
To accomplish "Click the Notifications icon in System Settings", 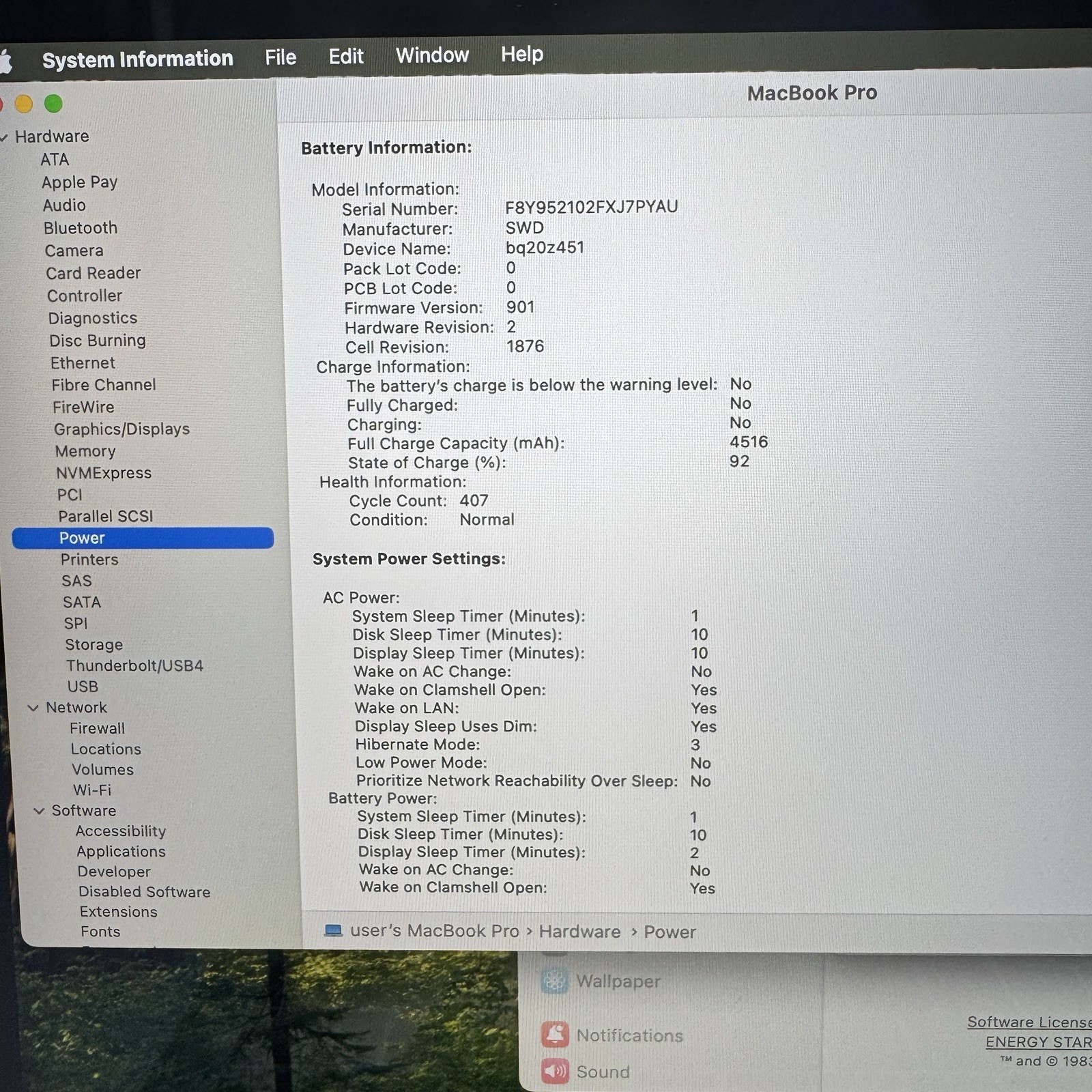I will pos(555,1035).
